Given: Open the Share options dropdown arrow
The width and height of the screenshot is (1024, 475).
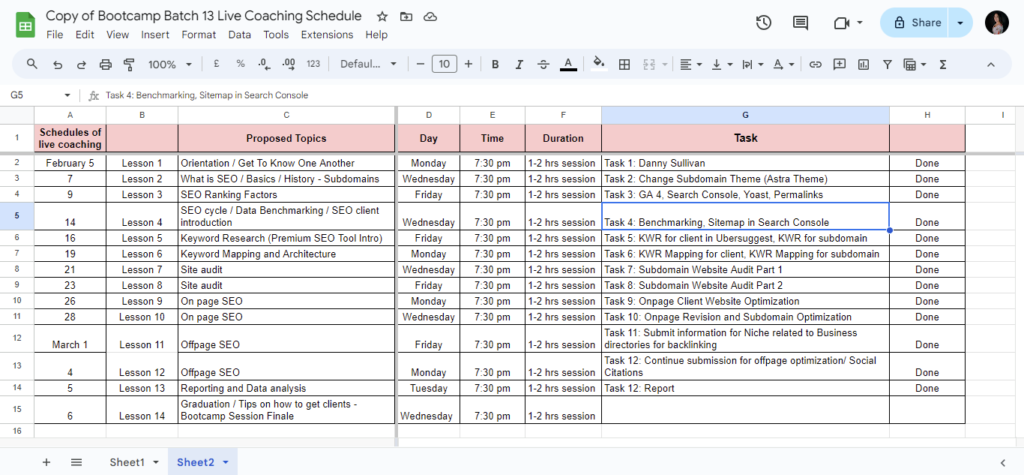Looking at the screenshot, I should click(x=960, y=23).
